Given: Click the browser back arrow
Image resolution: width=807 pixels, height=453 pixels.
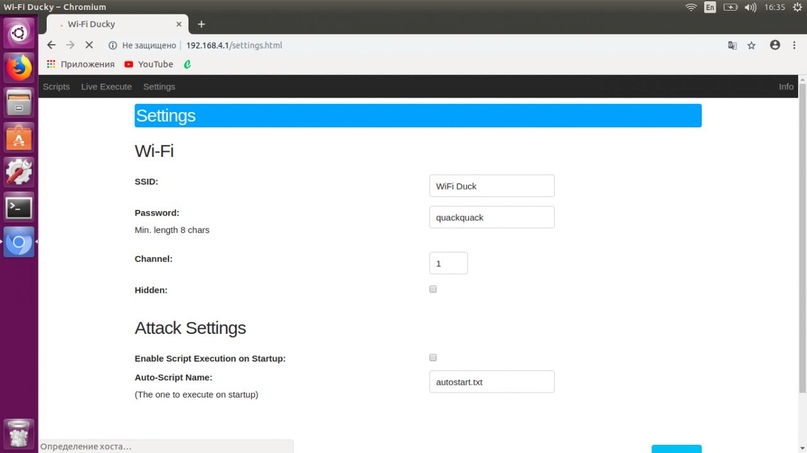Looking at the screenshot, I should pyautogui.click(x=51, y=45).
